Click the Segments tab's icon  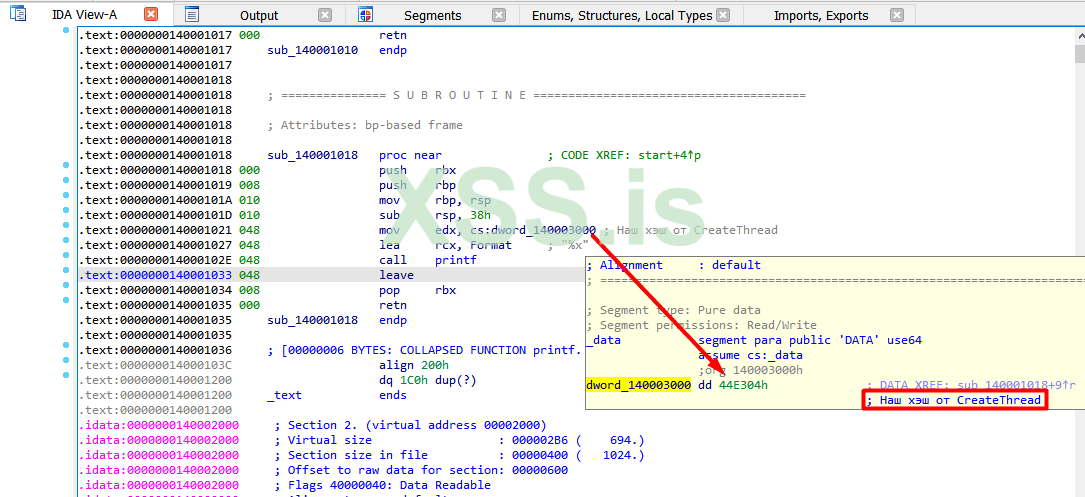point(366,14)
